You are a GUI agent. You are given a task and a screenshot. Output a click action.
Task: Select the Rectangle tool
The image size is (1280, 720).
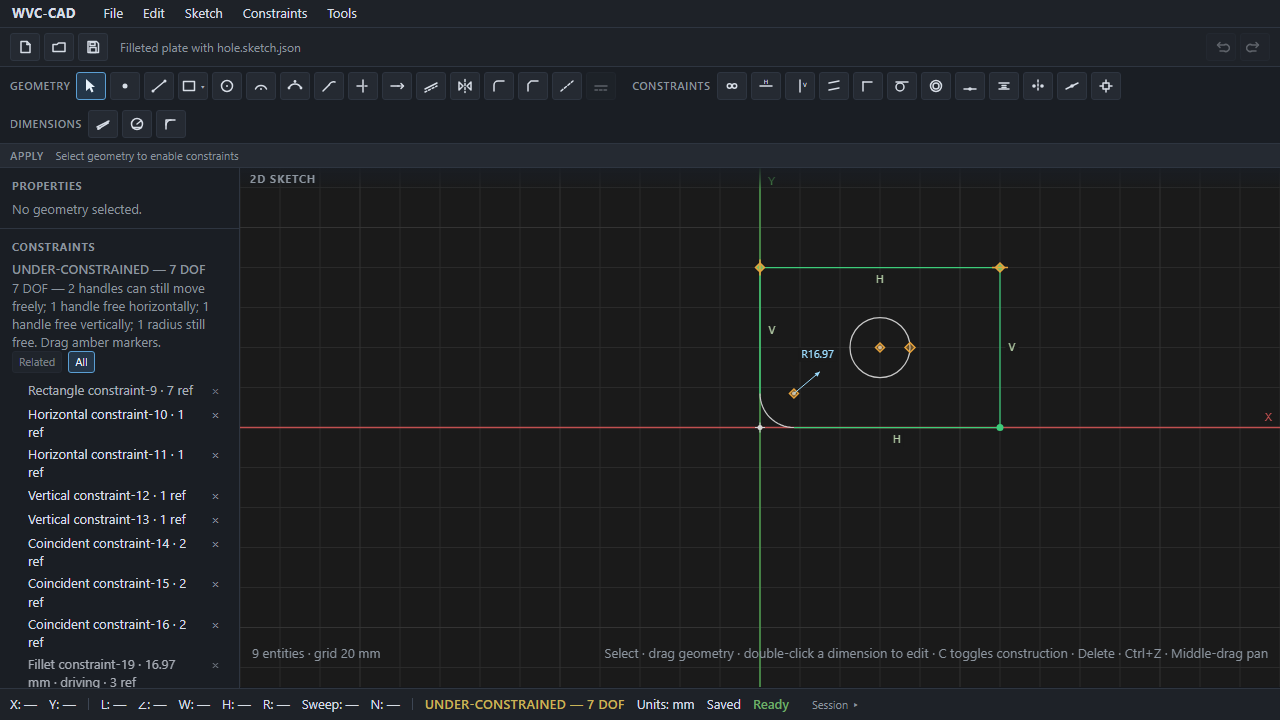(x=188, y=86)
